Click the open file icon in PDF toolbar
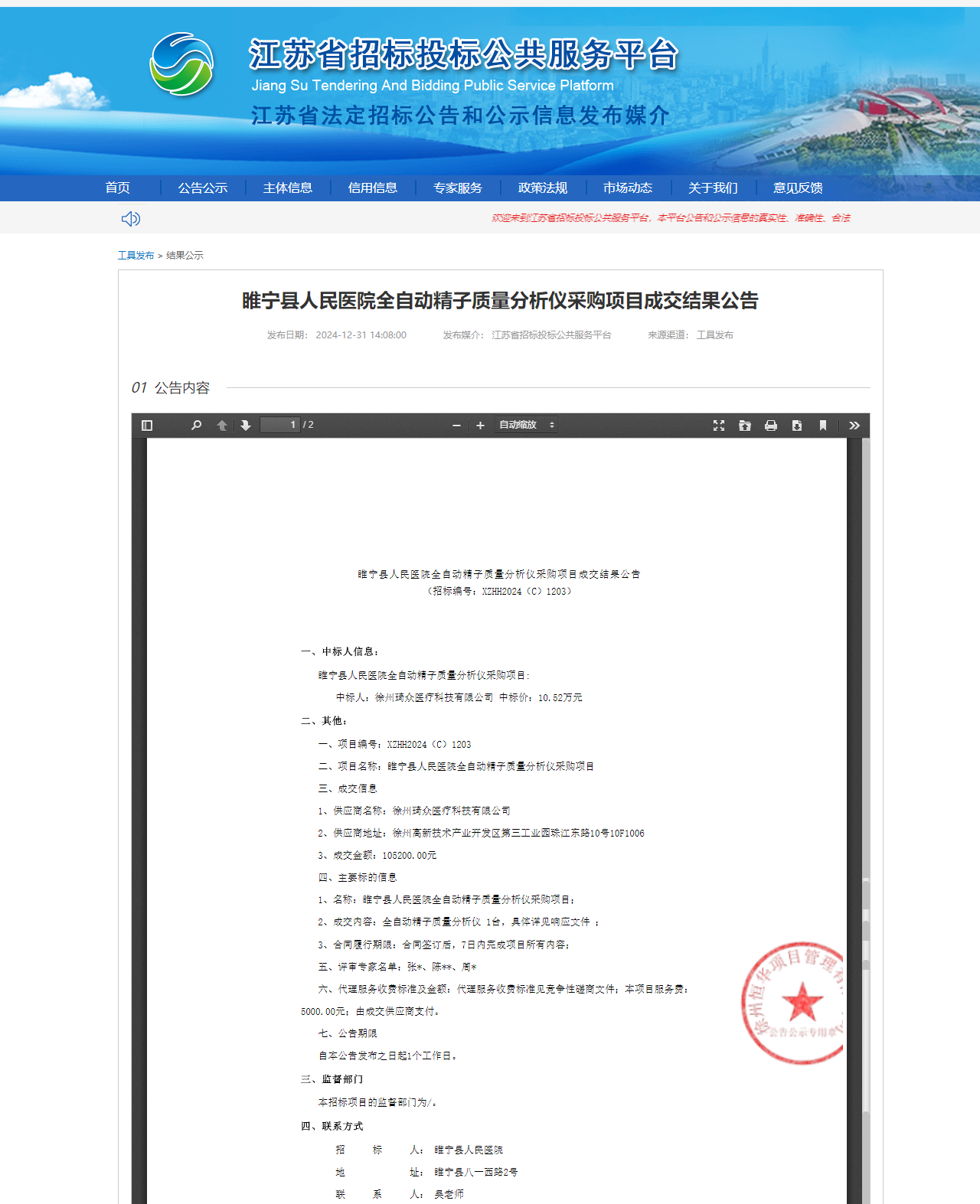Viewport: 980px width, 1204px height. pyautogui.click(x=745, y=426)
